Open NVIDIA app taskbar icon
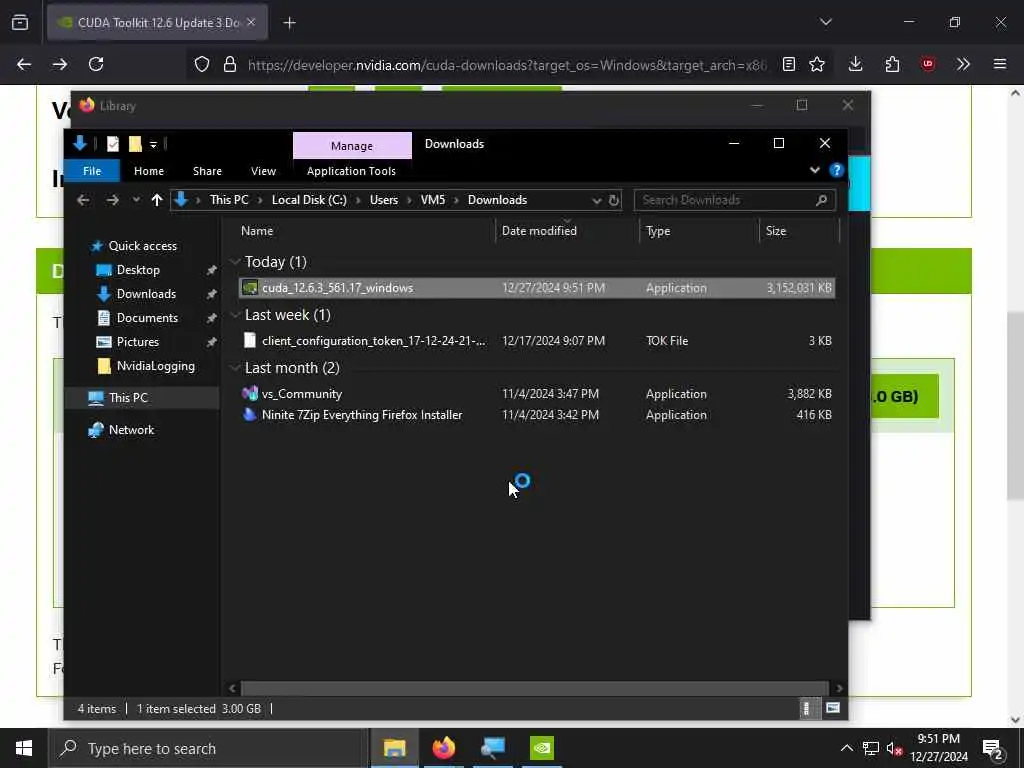The width and height of the screenshot is (1024, 768). [x=542, y=748]
